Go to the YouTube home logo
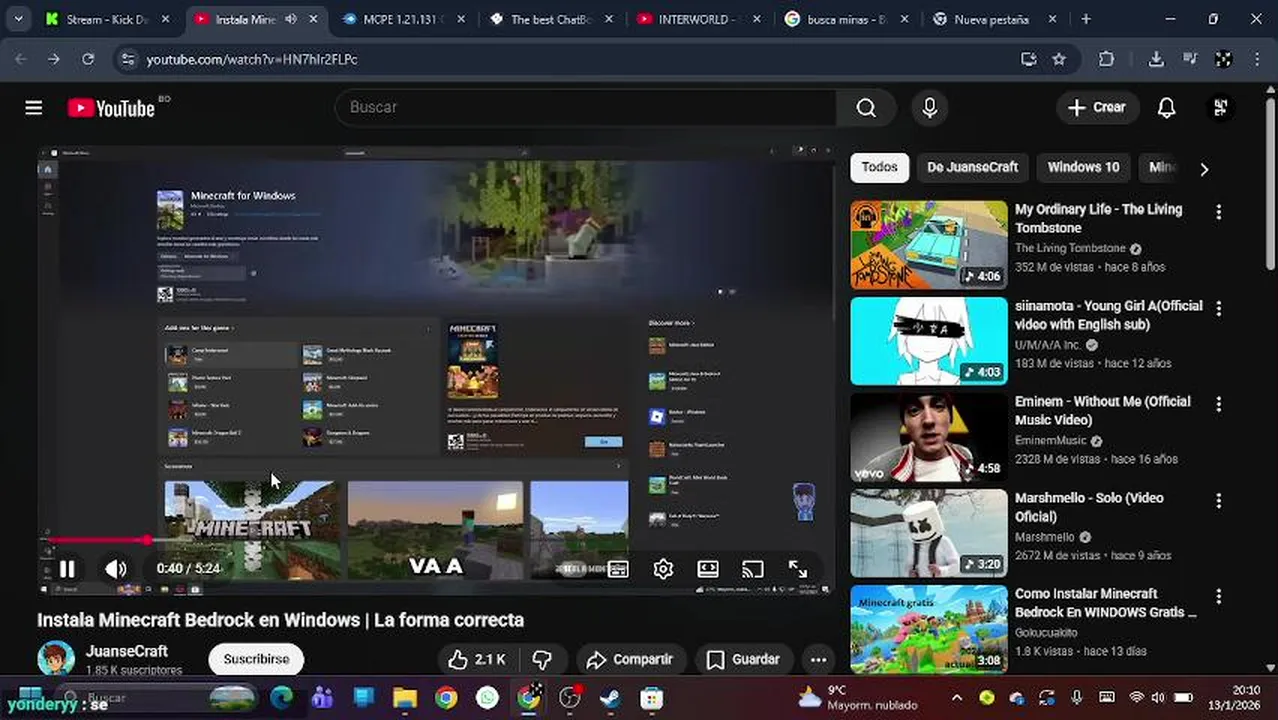 (x=112, y=108)
